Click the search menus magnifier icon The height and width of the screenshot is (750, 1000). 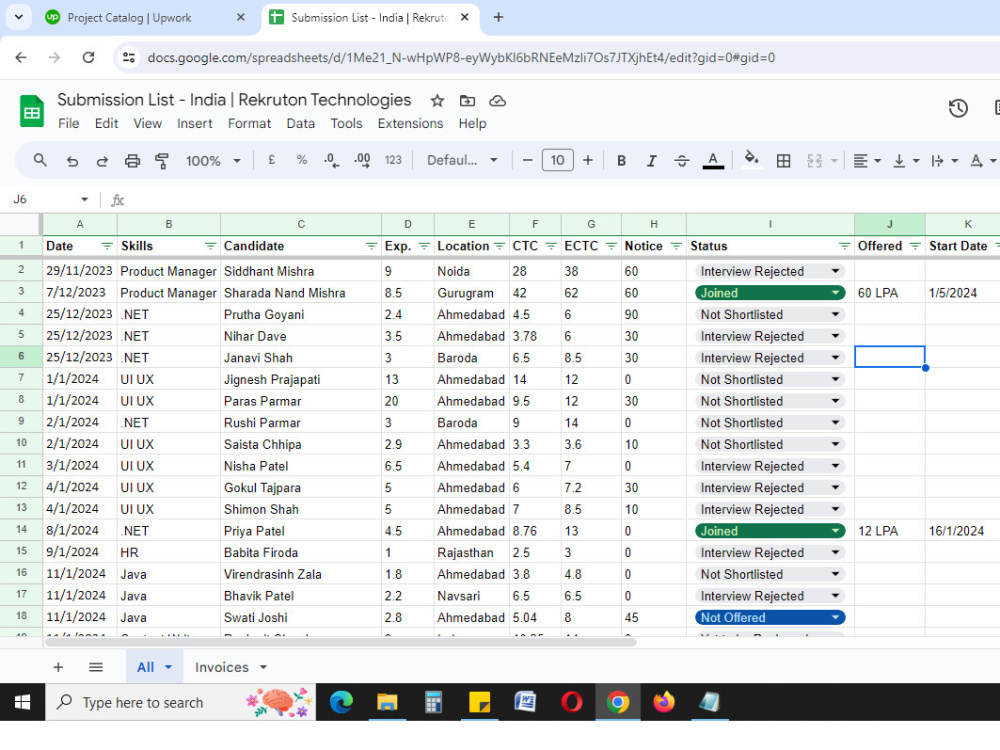pos(40,160)
